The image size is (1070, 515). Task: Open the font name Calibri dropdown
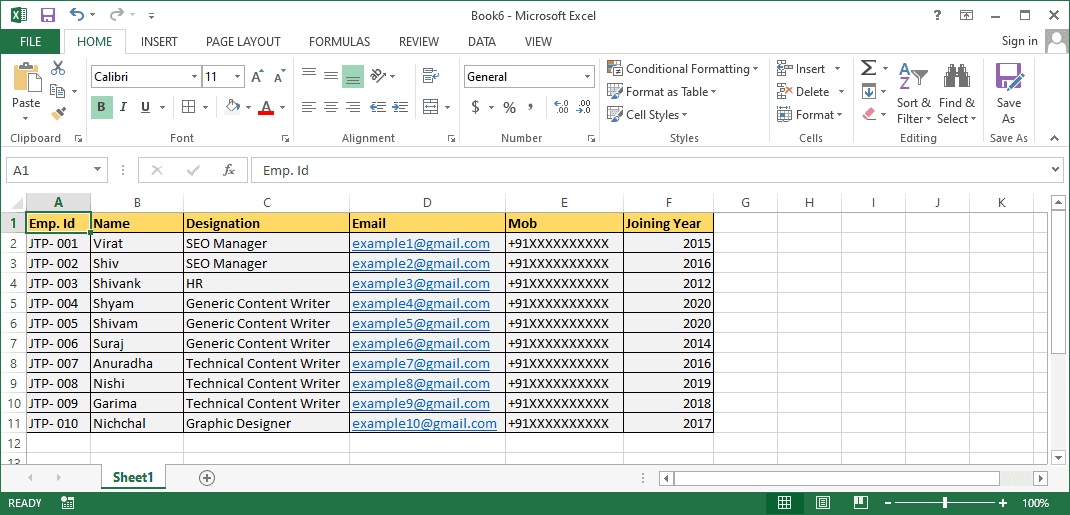(x=194, y=76)
